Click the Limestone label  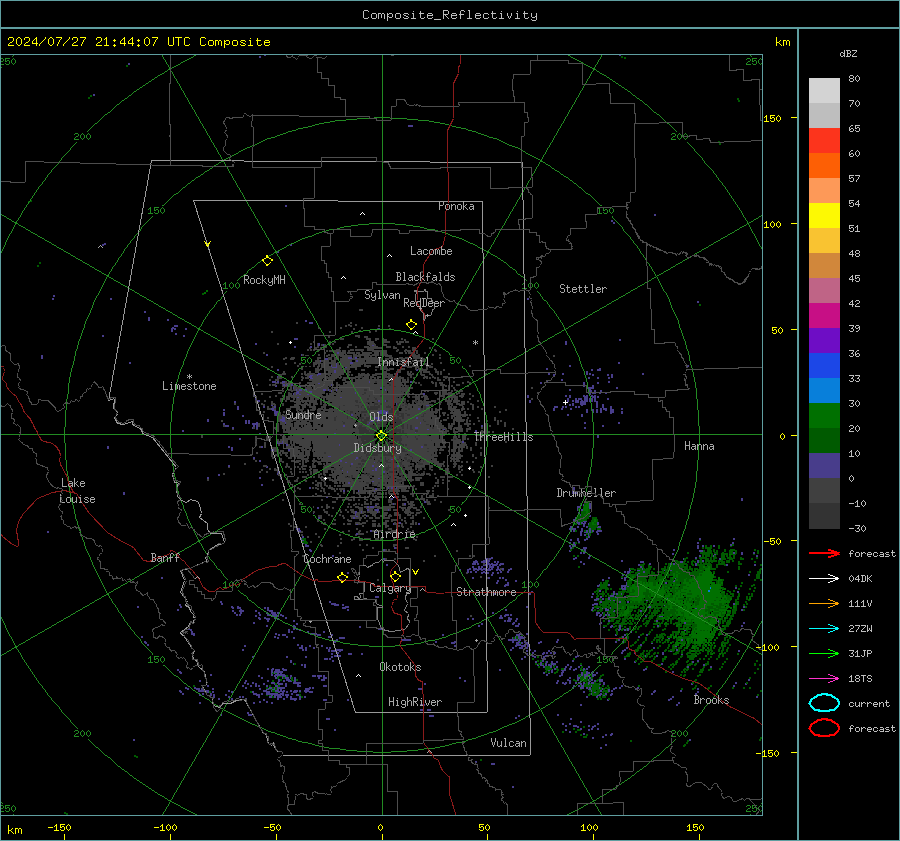[189, 386]
